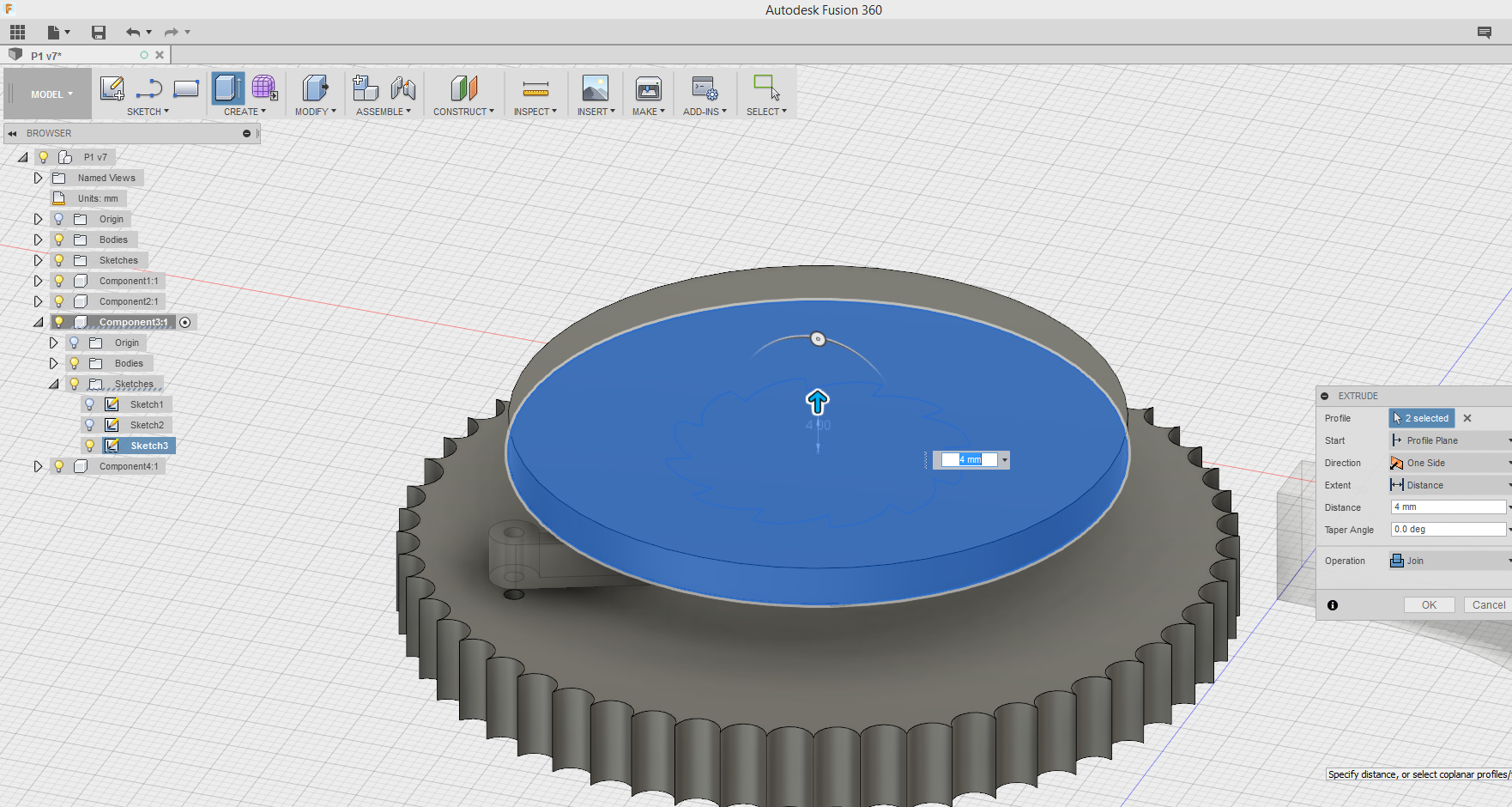This screenshot has height=807, width=1512.
Task: Open the Extent Distance dropdown
Action: [1450, 485]
